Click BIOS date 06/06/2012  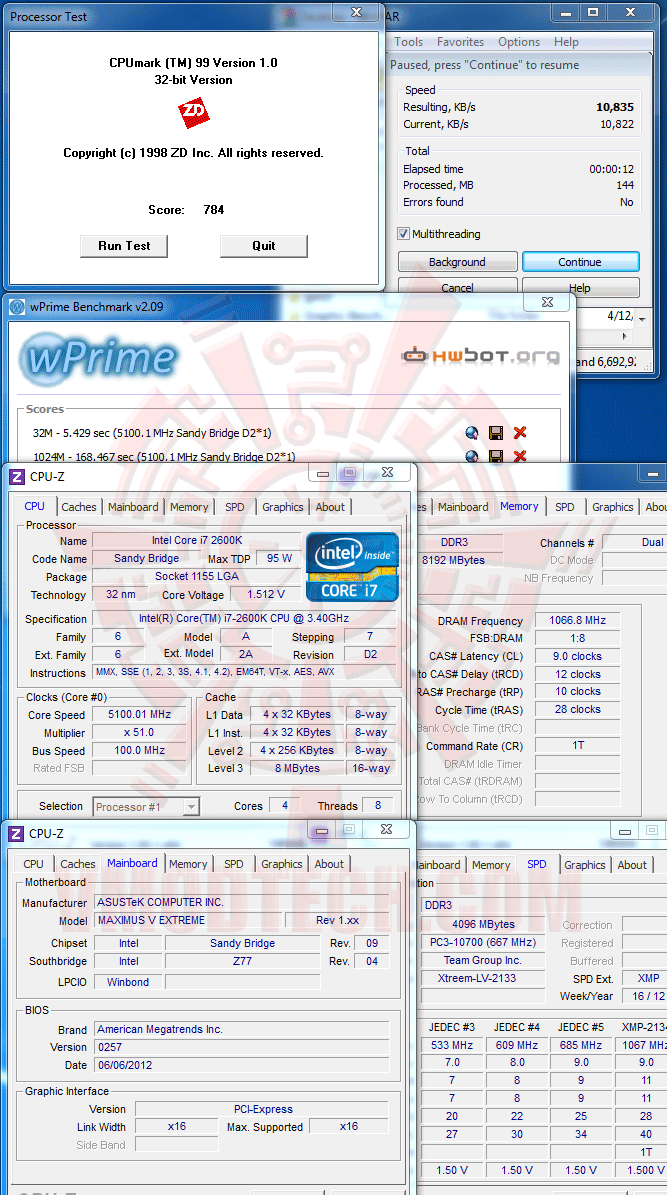pyautogui.click(x=242, y=1065)
